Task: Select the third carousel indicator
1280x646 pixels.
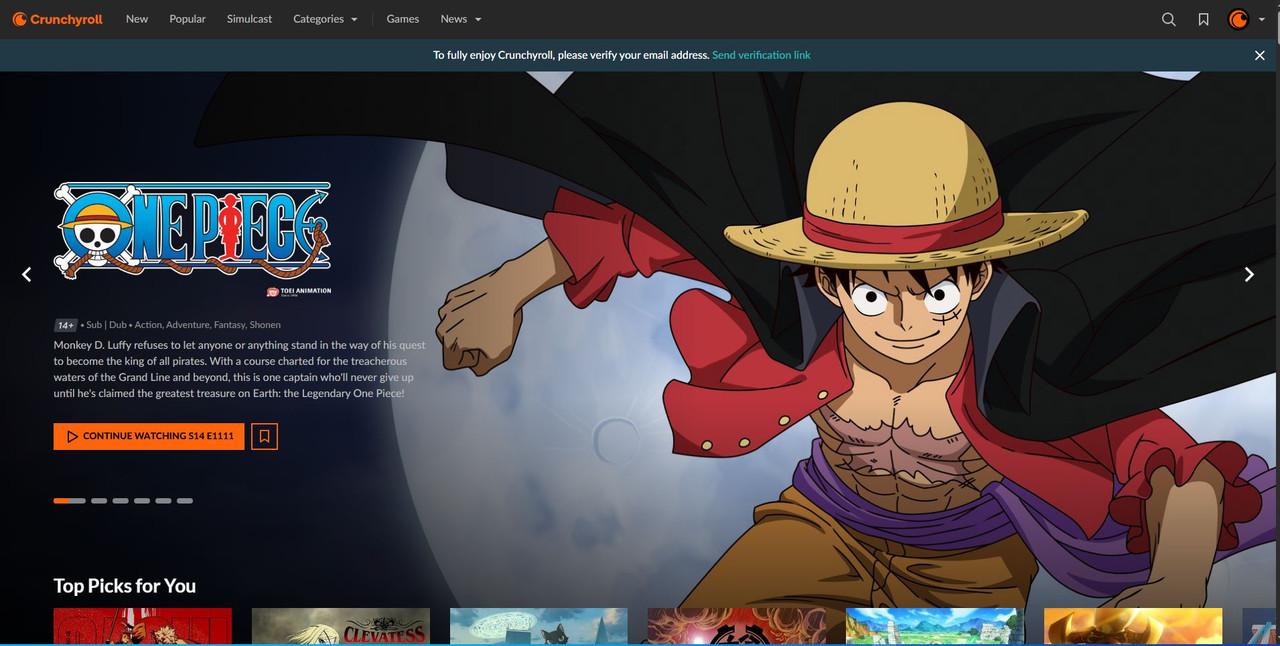Action: pyautogui.click(x=120, y=500)
